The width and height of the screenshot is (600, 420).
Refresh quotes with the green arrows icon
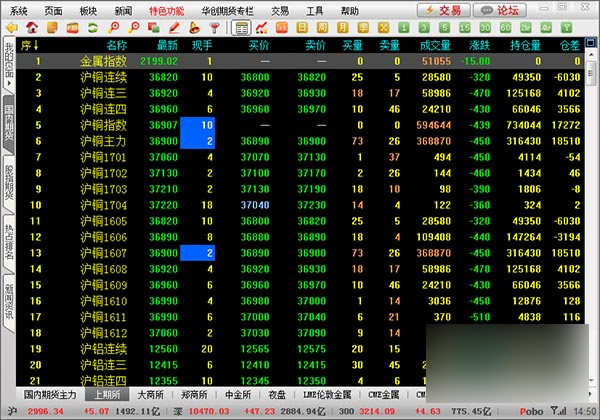(93, 28)
